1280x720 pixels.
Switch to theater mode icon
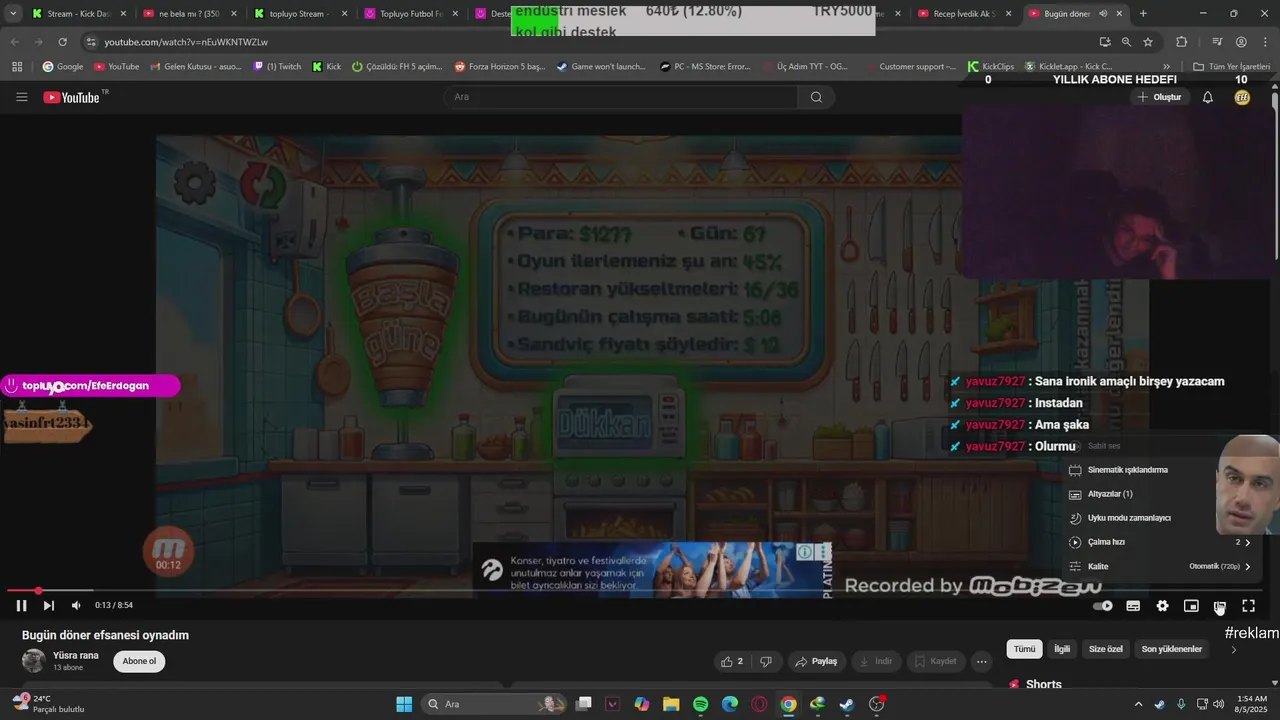click(1220, 606)
